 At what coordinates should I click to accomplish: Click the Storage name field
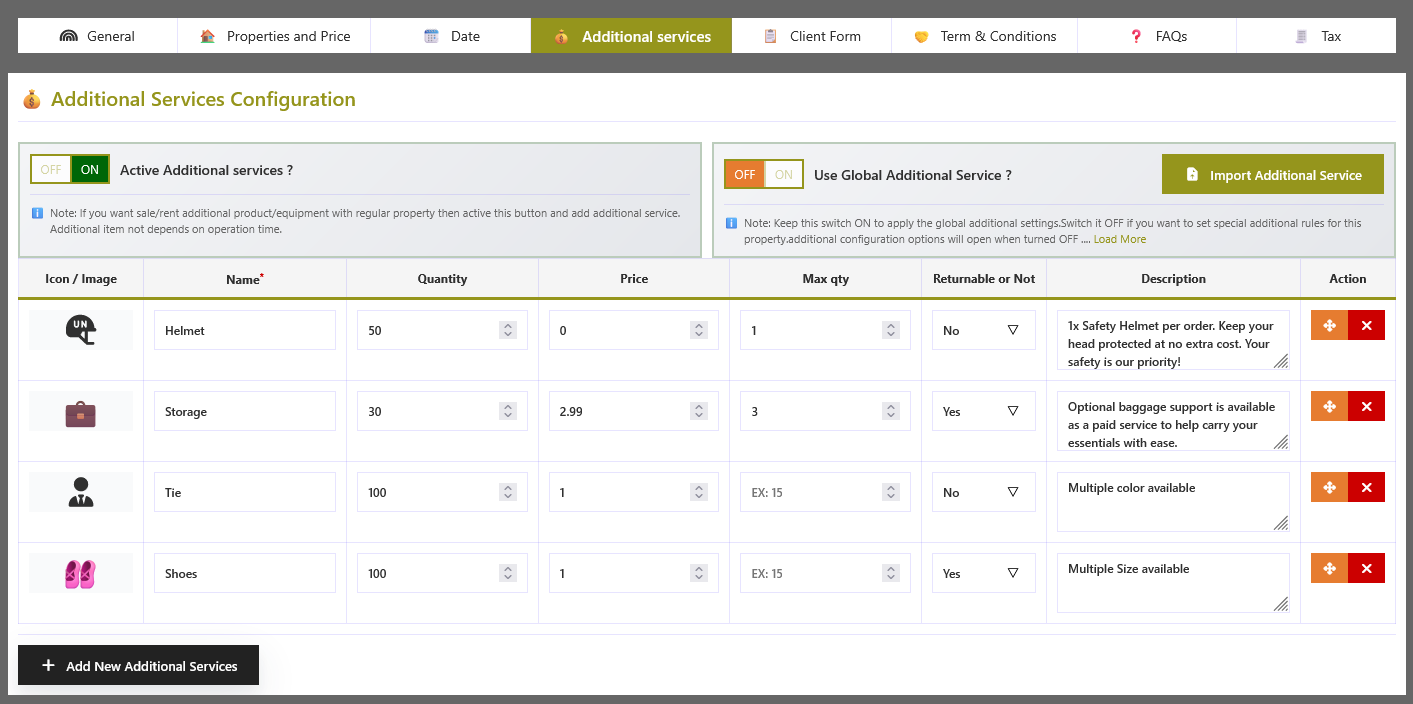coord(245,411)
